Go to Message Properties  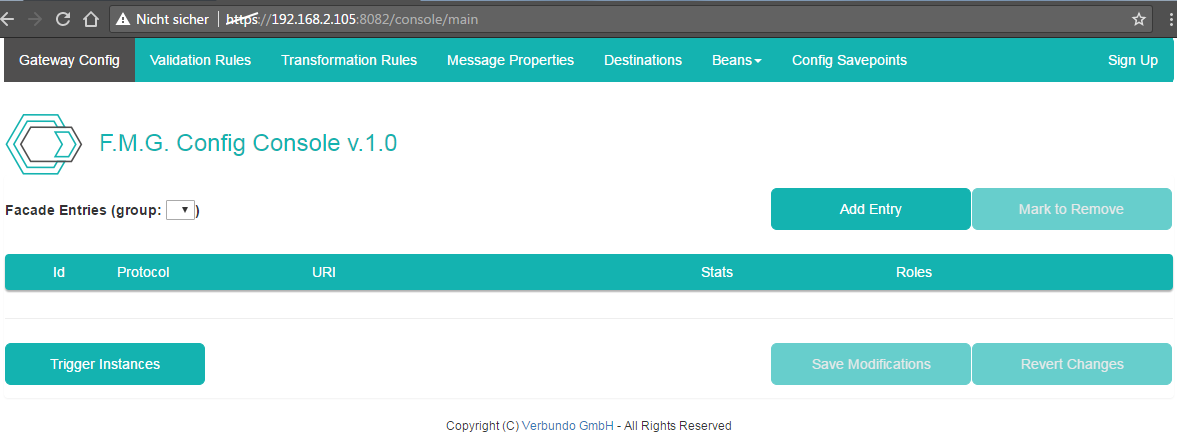click(510, 60)
